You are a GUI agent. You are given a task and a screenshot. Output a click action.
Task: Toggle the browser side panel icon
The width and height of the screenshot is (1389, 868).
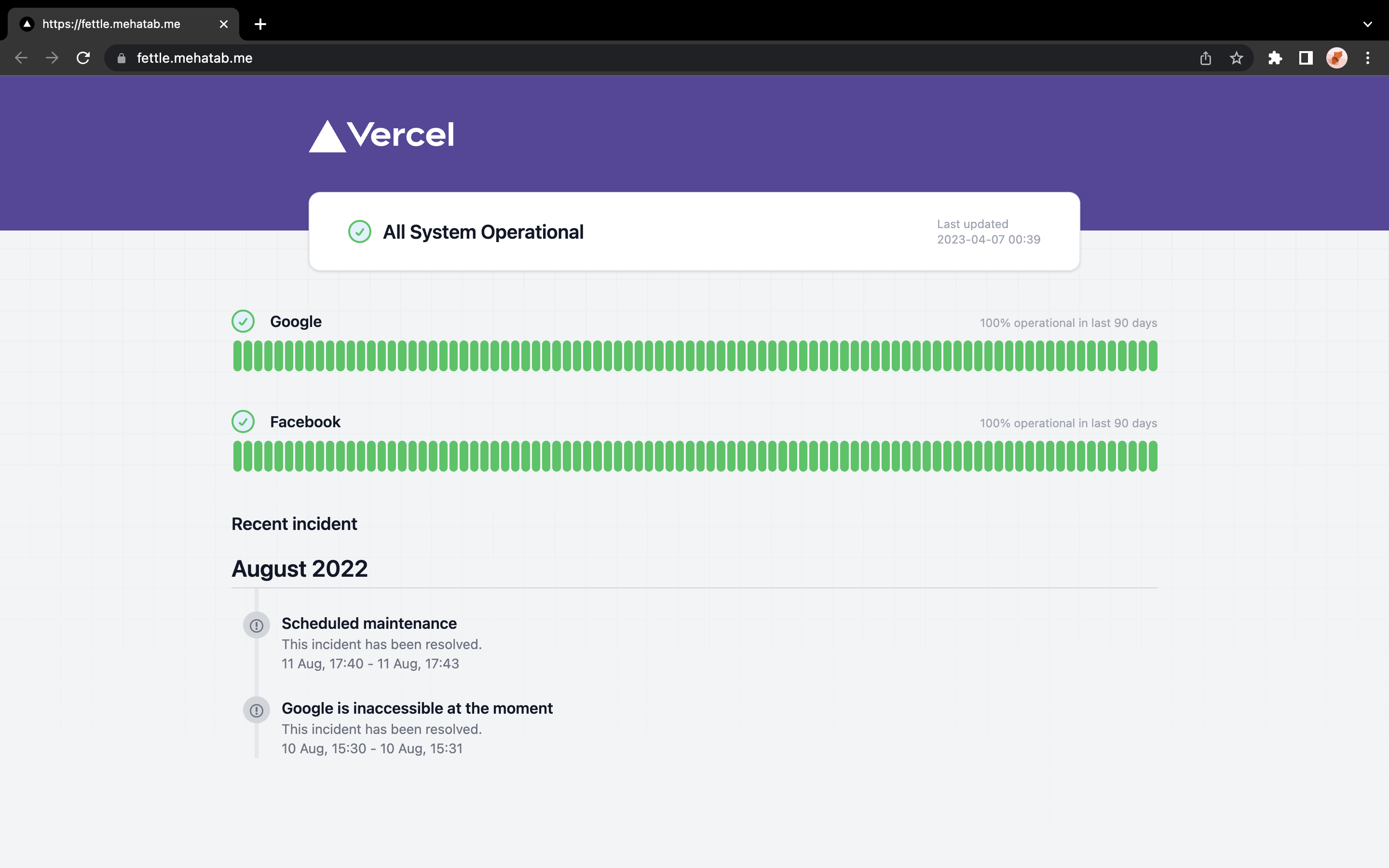[x=1306, y=58]
